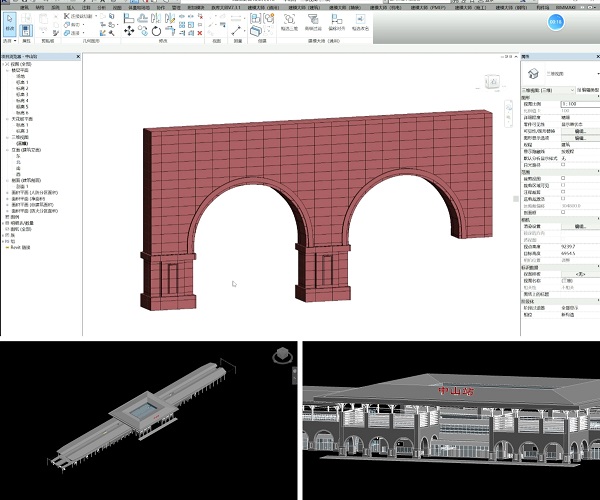Click the ViewCube in the lower-left station model view
The image size is (600, 500).
[282, 355]
